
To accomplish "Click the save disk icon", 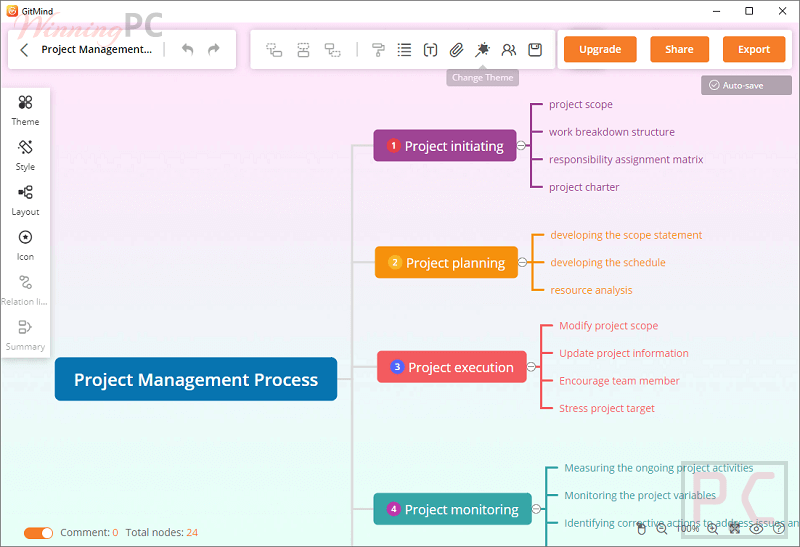I will (535, 49).
